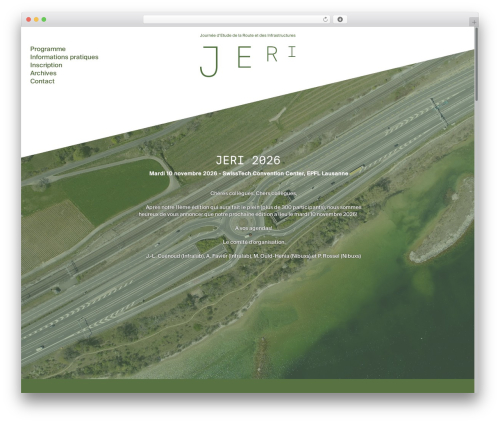Viewport: 500px width, 423px height.
Task: Open Informations pratiques page
Action: coord(64,57)
